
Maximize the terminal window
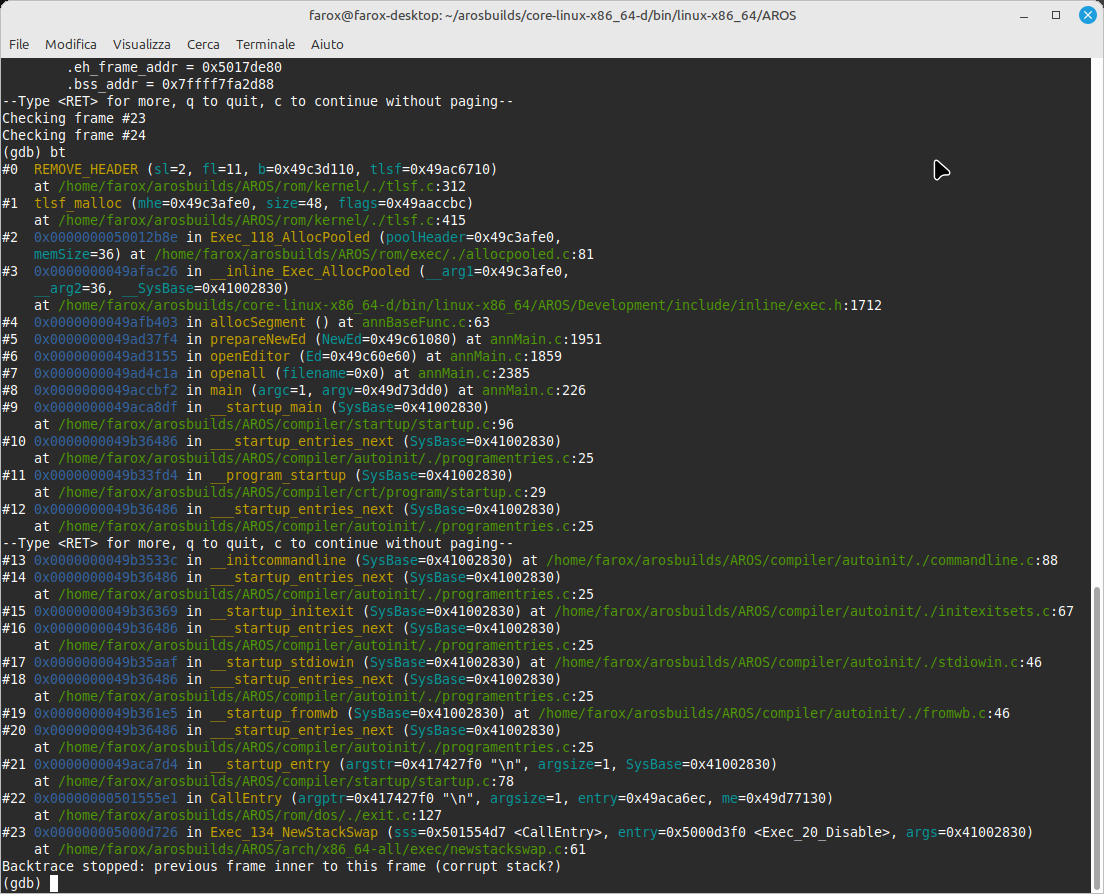[1057, 16]
